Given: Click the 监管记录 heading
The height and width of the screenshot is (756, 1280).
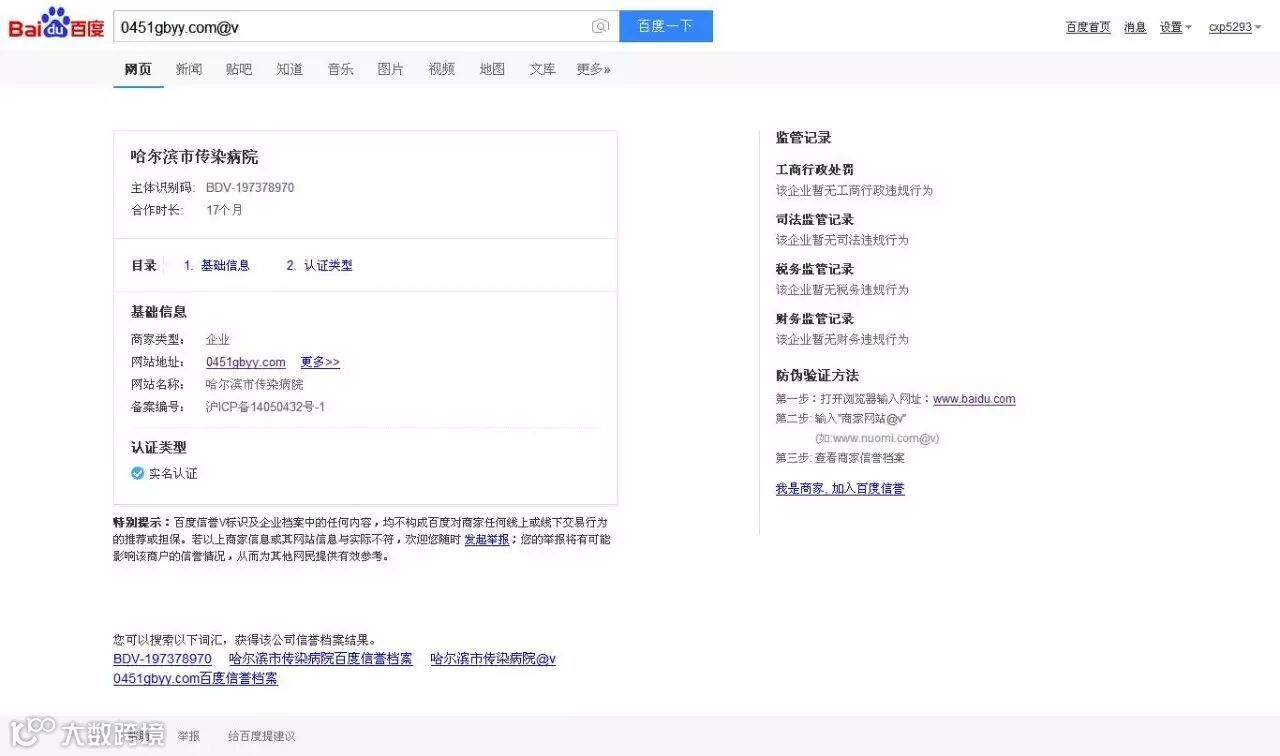Looking at the screenshot, I should 803,138.
